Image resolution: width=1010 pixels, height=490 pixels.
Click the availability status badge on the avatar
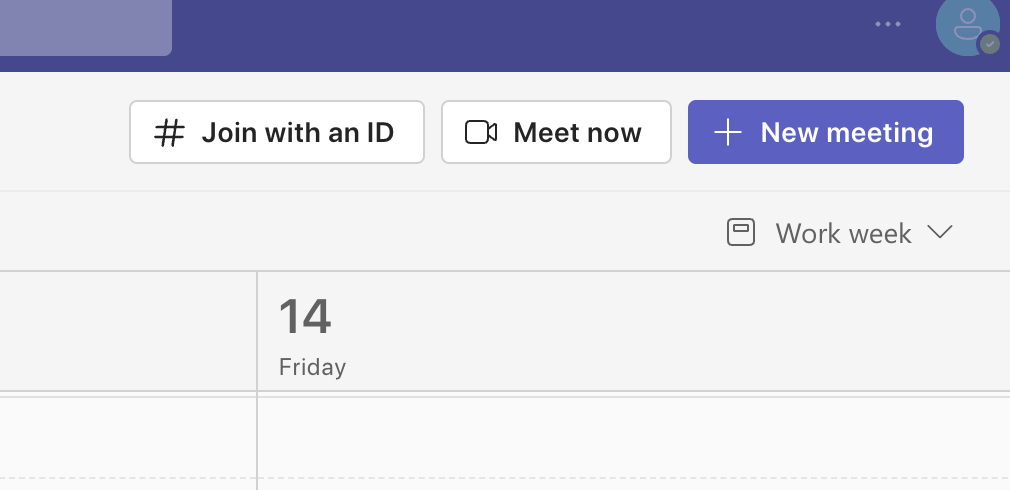(x=990, y=44)
